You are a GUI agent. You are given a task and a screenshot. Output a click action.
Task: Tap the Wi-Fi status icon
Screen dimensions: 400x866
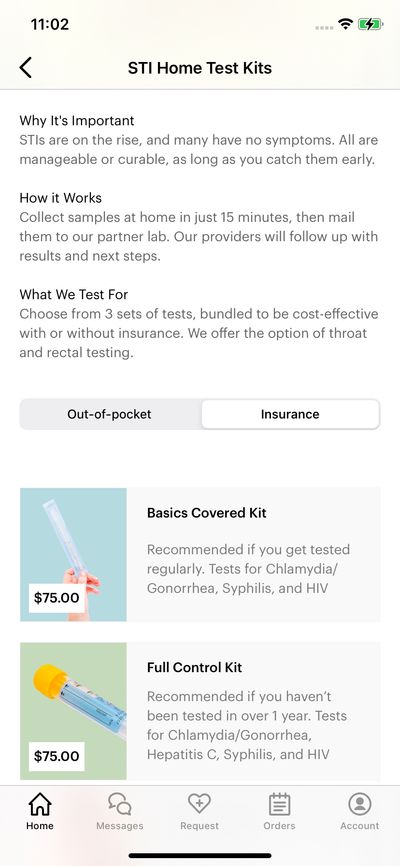tap(346, 24)
